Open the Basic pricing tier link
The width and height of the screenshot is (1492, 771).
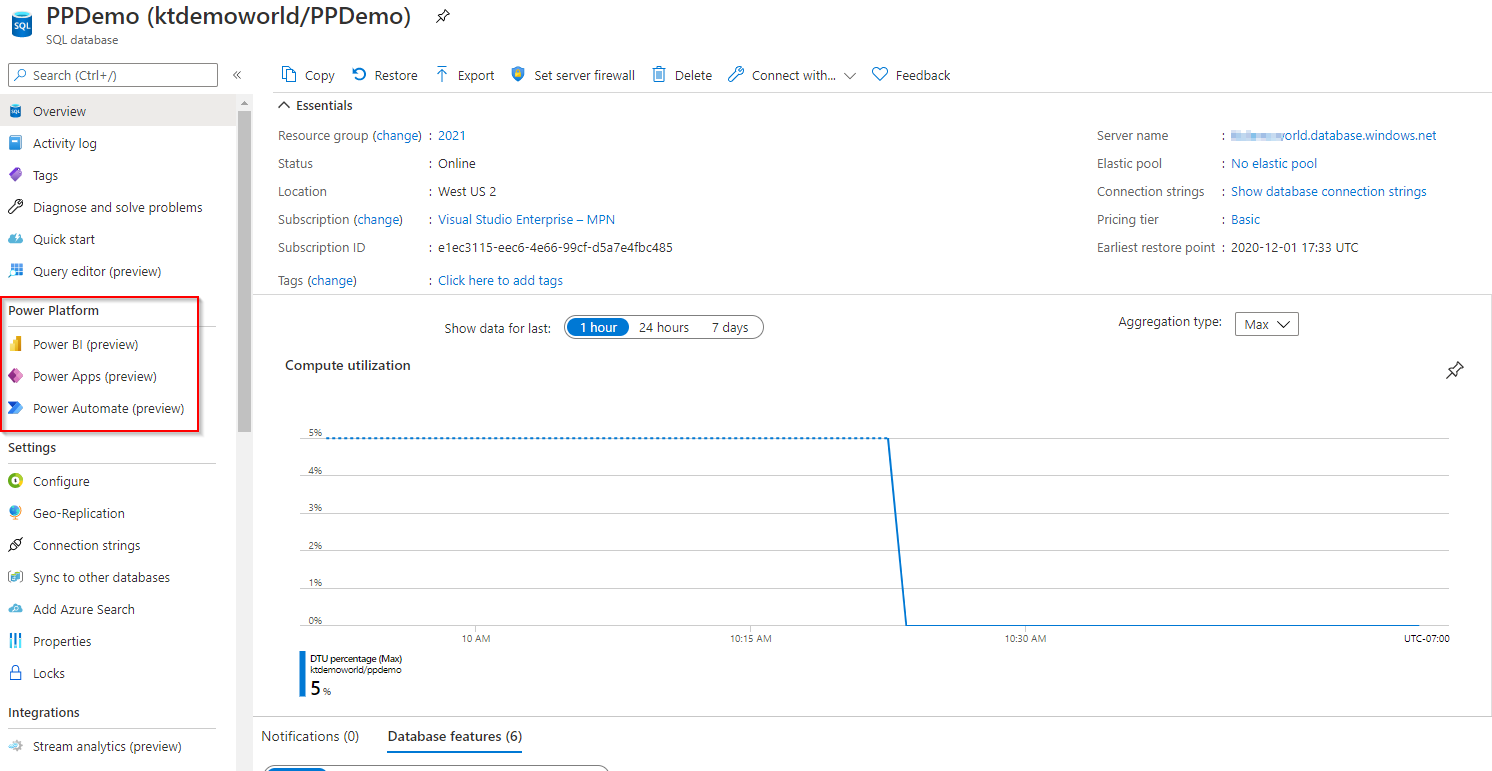click(x=1246, y=219)
